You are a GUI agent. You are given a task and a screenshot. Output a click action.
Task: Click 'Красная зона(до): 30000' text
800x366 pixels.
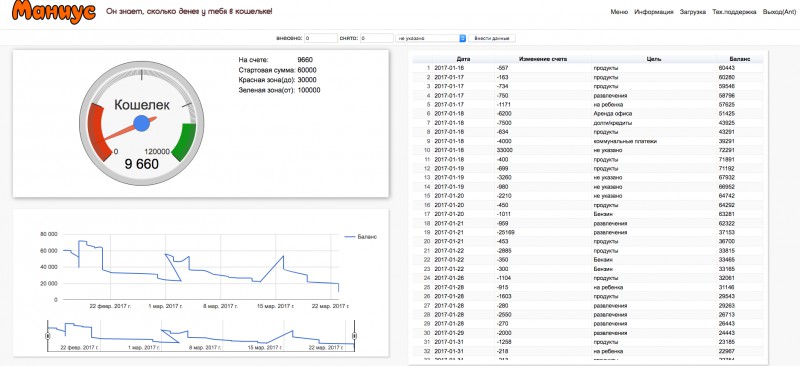pyautogui.click(x=278, y=80)
